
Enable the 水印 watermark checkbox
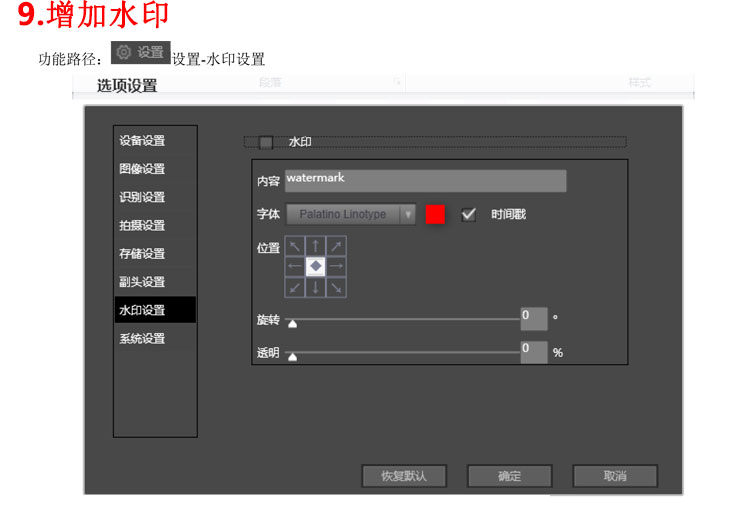(266, 142)
